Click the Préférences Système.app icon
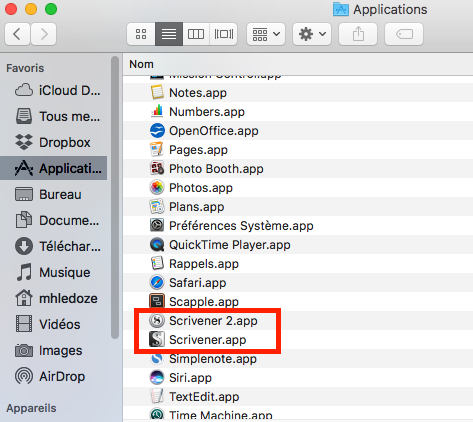 pos(157,225)
